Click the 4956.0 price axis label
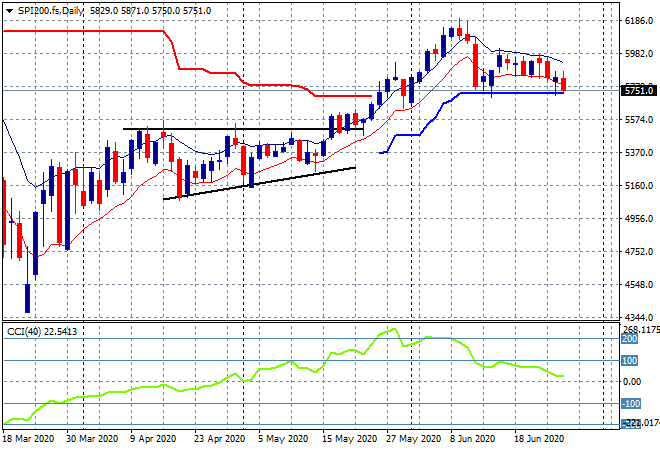The width and height of the screenshot is (660, 450). [x=639, y=219]
